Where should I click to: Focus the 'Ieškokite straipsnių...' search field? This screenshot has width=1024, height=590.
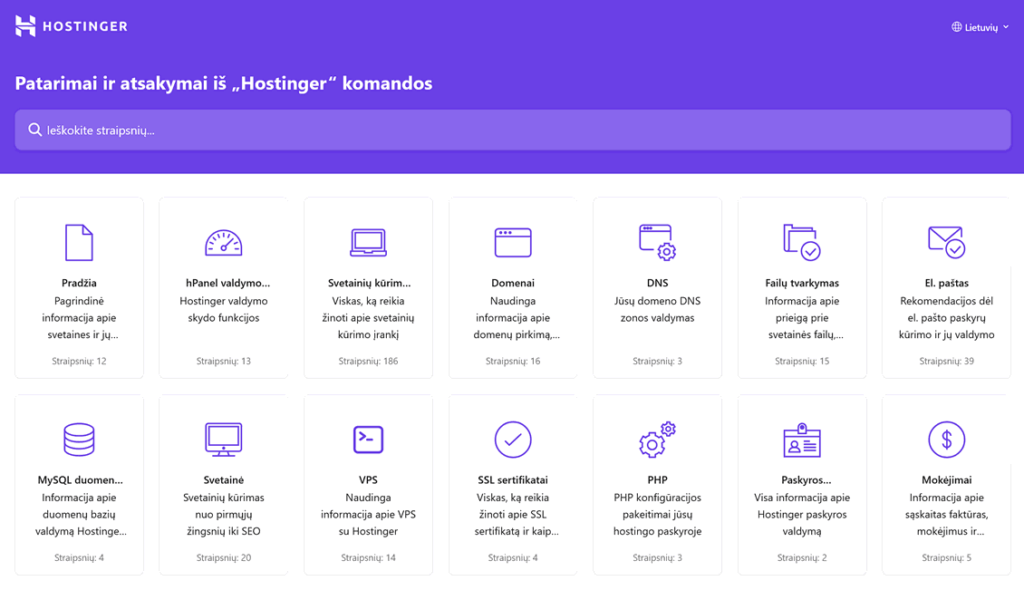pyautogui.click(x=513, y=130)
